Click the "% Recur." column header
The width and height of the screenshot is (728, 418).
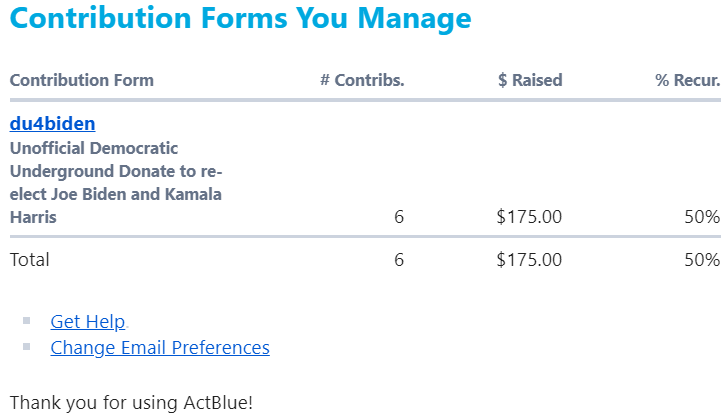687,80
